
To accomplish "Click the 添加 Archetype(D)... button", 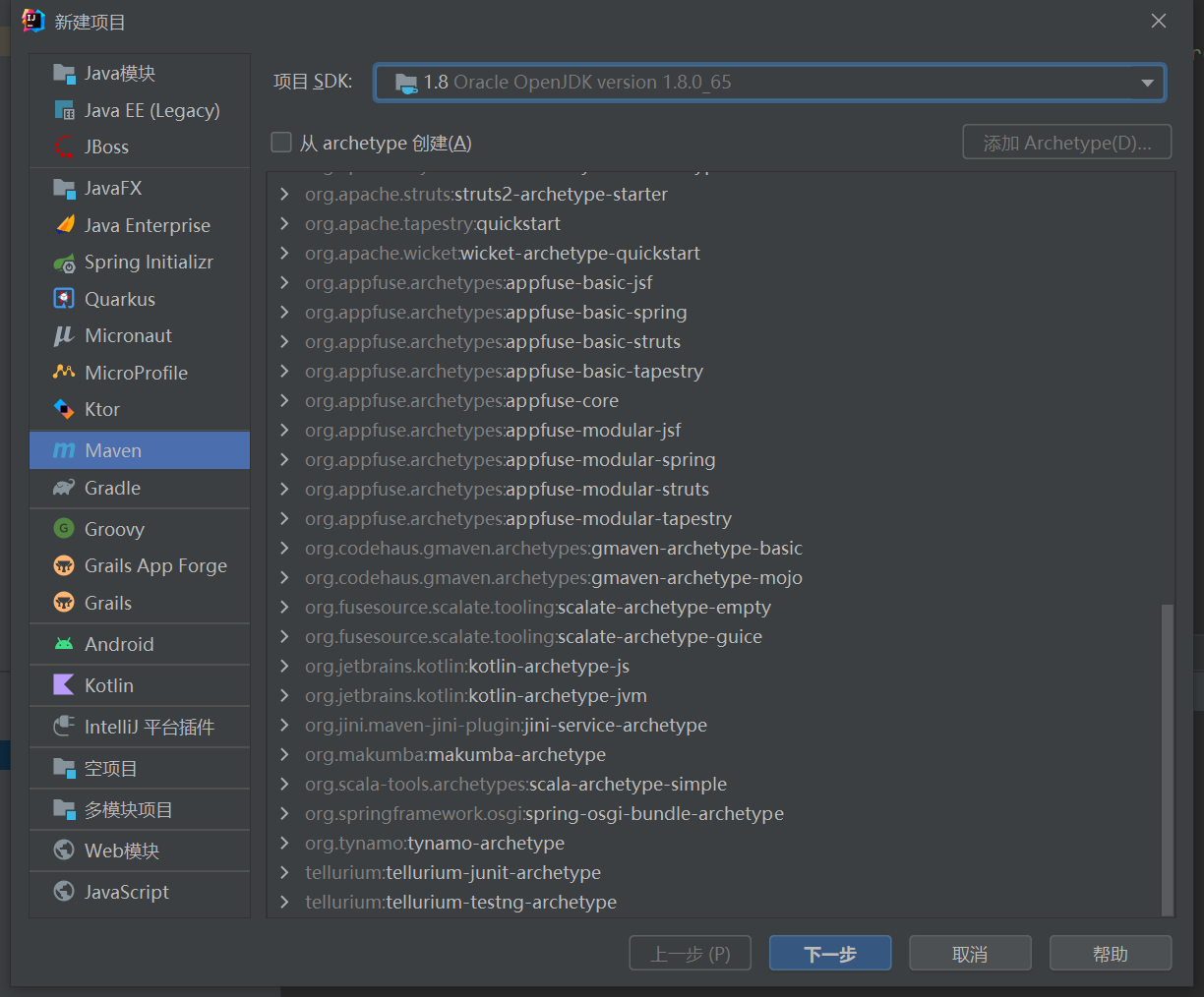I will coord(1067,143).
